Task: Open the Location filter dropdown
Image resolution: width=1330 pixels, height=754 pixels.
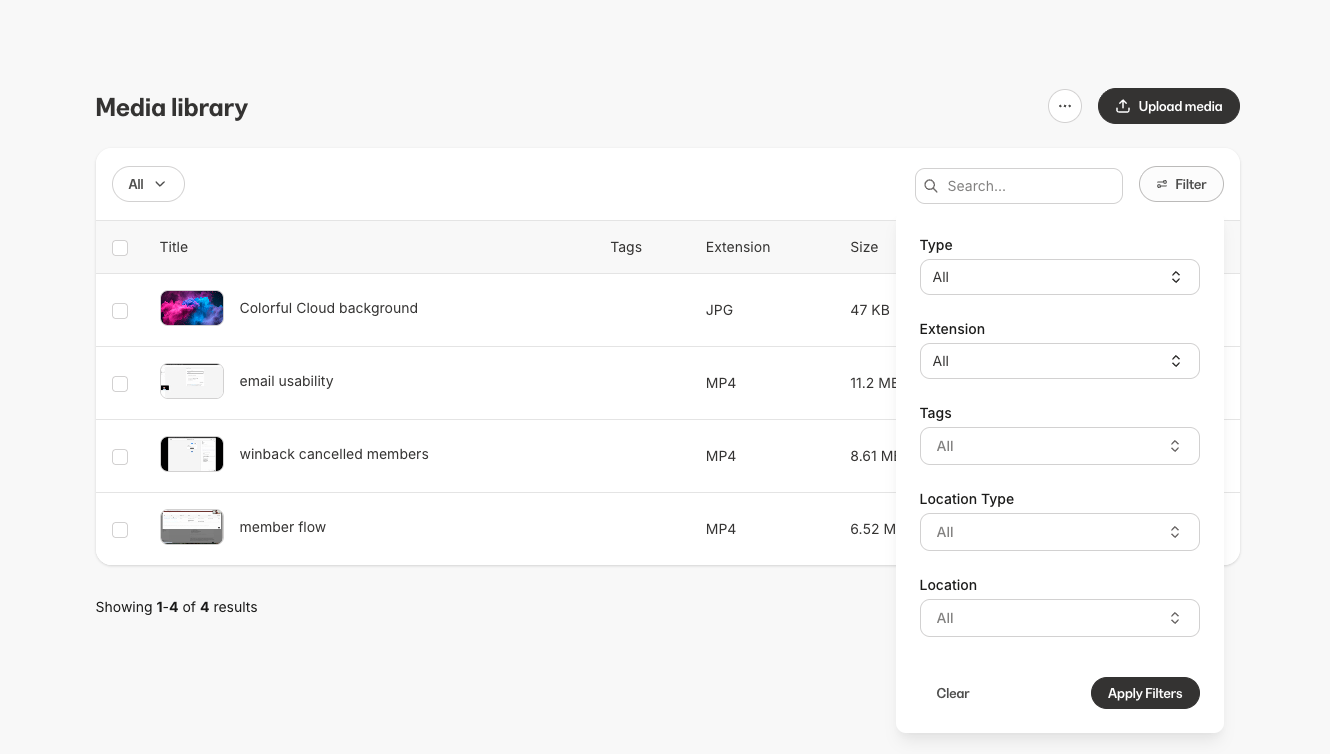Action: pyautogui.click(x=1059, y=618)
